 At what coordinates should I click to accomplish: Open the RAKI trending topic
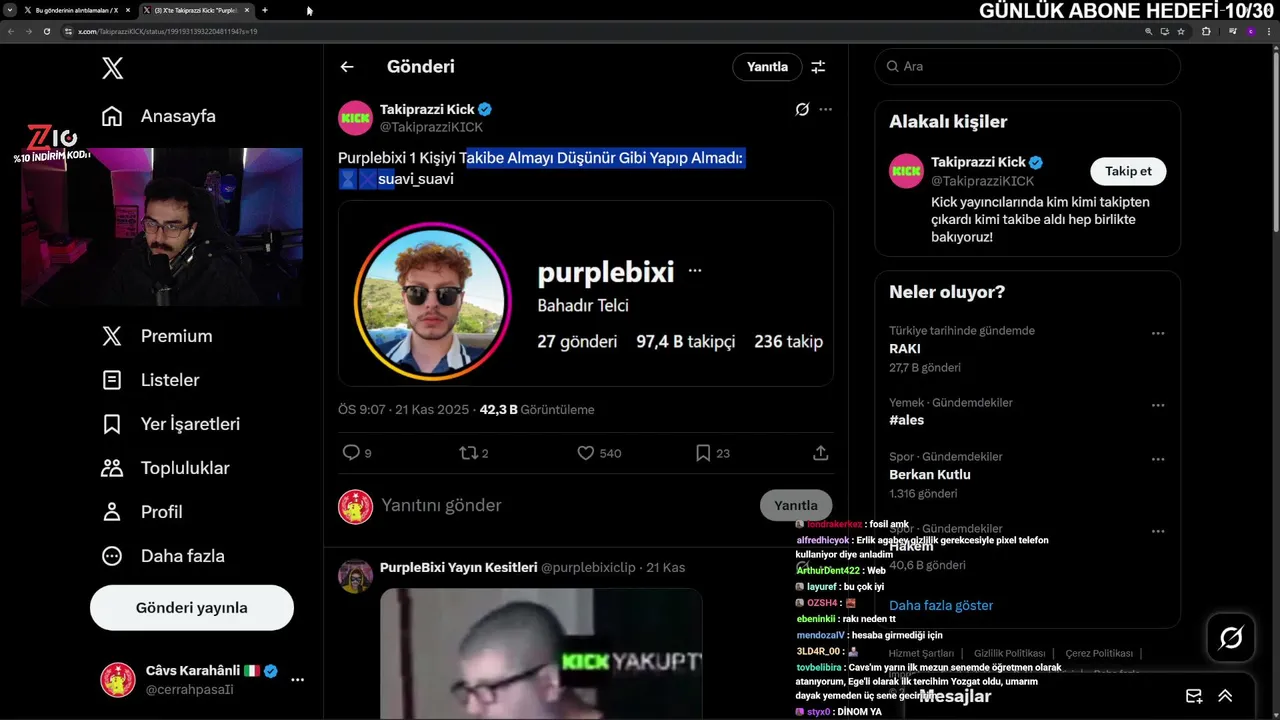[x=905, y=349]
